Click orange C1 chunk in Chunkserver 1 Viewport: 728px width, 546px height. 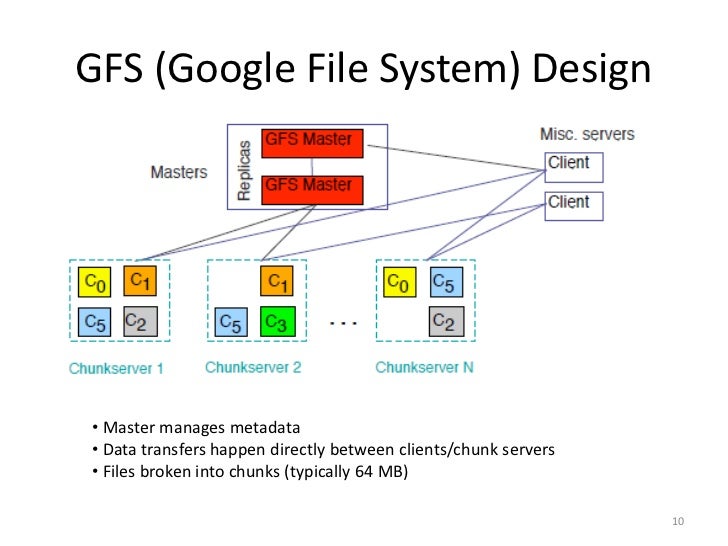[x=140, y=280]
